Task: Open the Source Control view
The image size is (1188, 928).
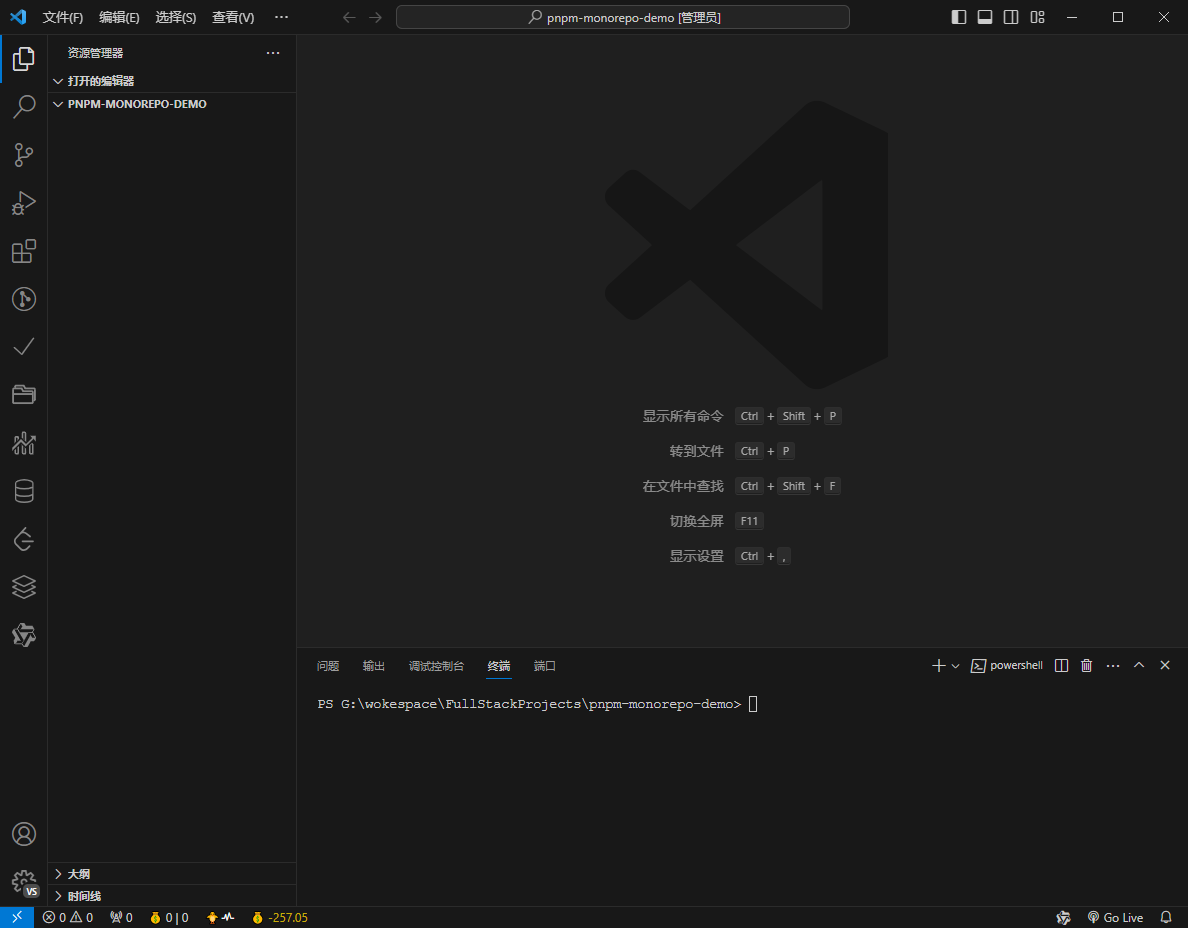Action: [23, 154]
